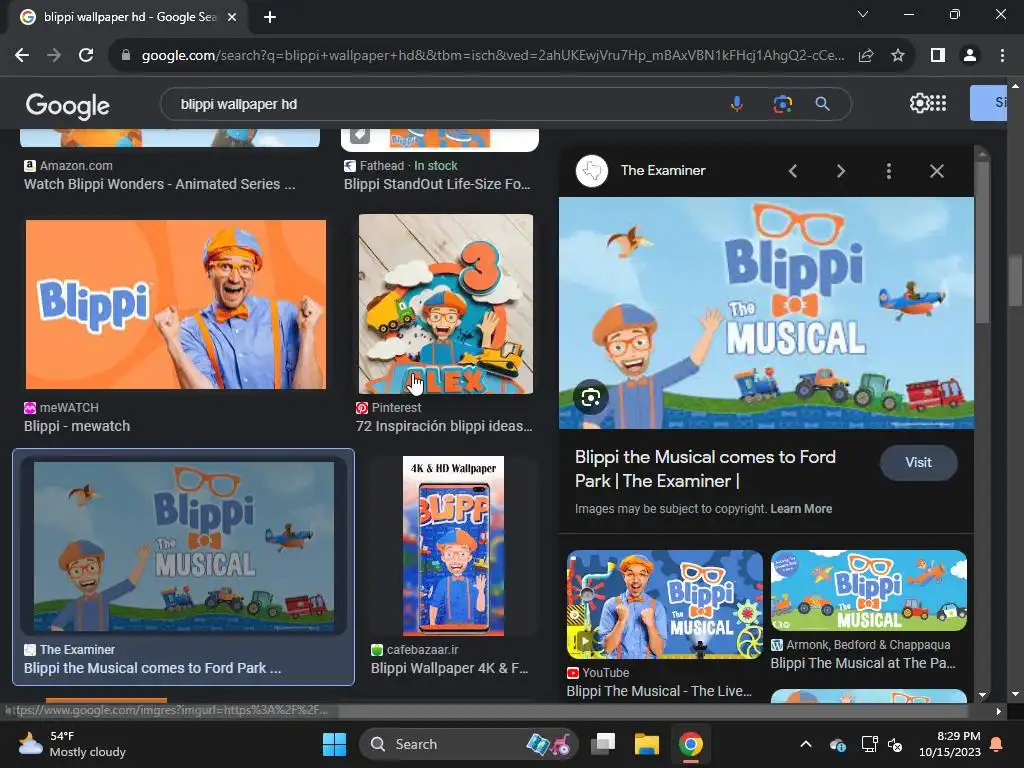Close the blippi wallpaper hd tab
Viewport: 1024px width, 768px height.
coord(232,17)
